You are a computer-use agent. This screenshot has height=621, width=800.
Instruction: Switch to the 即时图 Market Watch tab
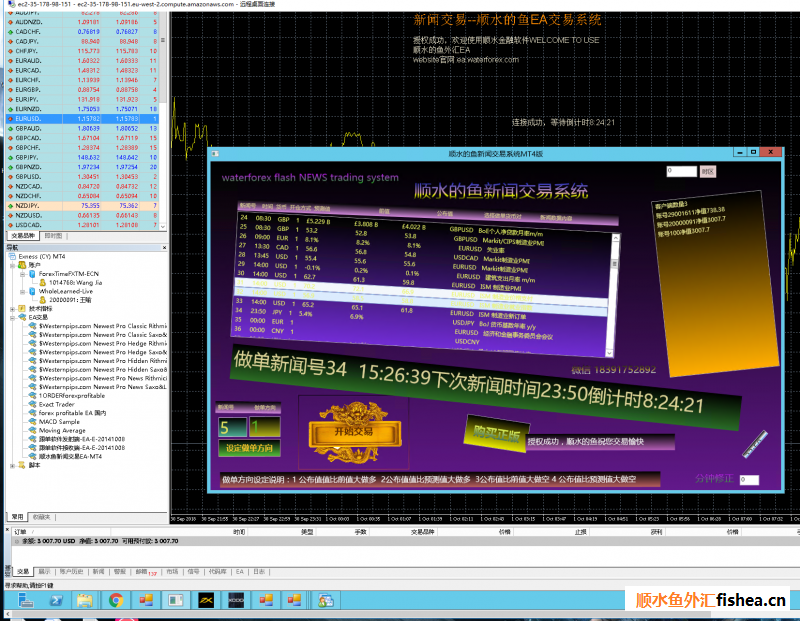[x=53, y=236]
